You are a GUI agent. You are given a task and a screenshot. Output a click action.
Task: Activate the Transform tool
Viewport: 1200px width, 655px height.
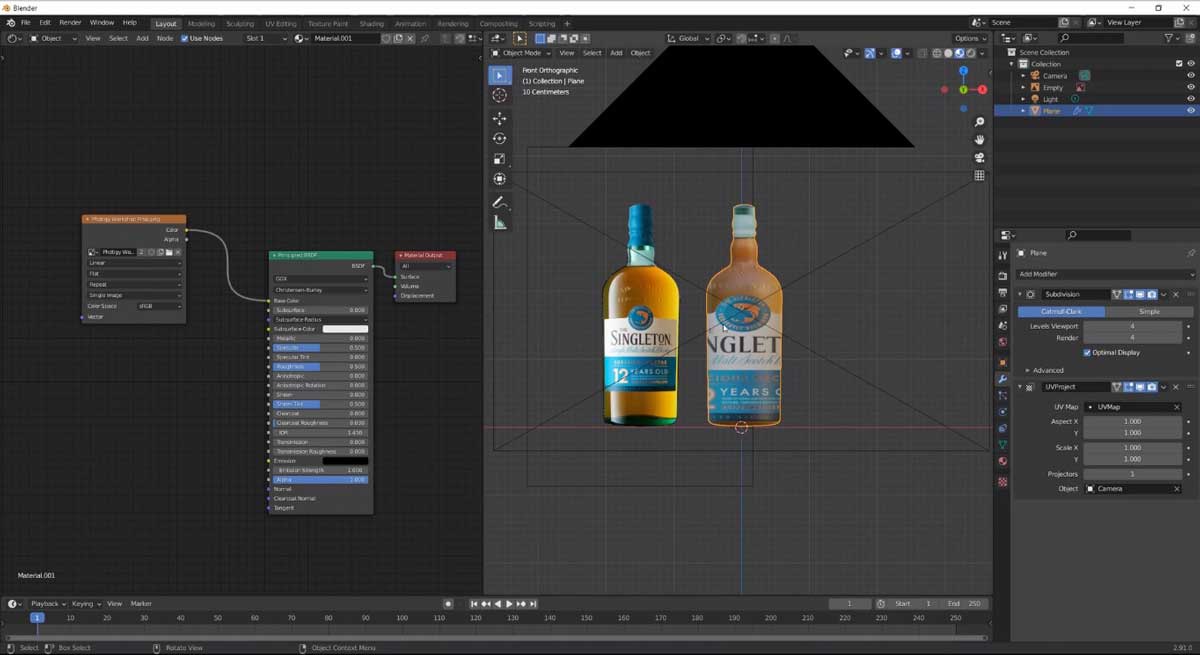[499, 179]
